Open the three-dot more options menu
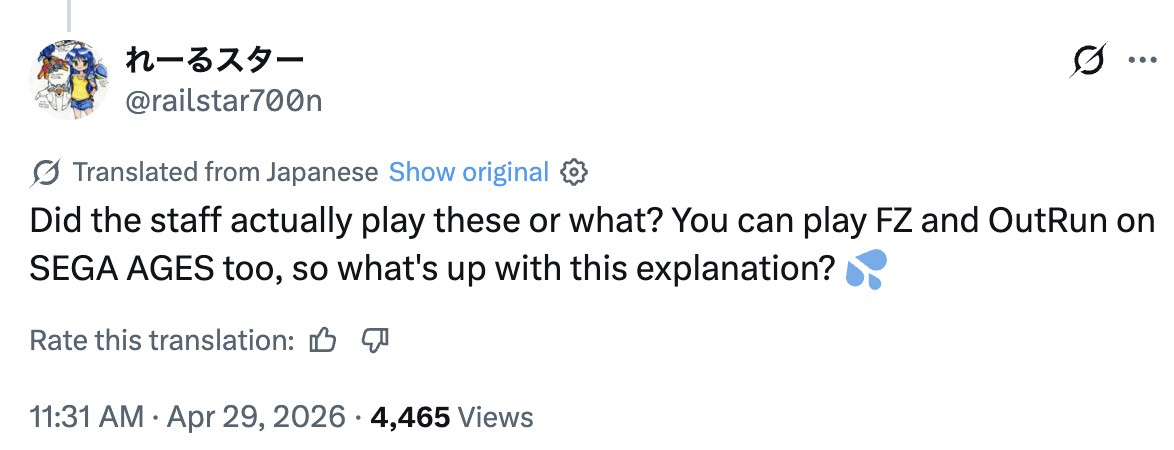Viewport: 1174px width, 450px height. [x=1141, y=60]
